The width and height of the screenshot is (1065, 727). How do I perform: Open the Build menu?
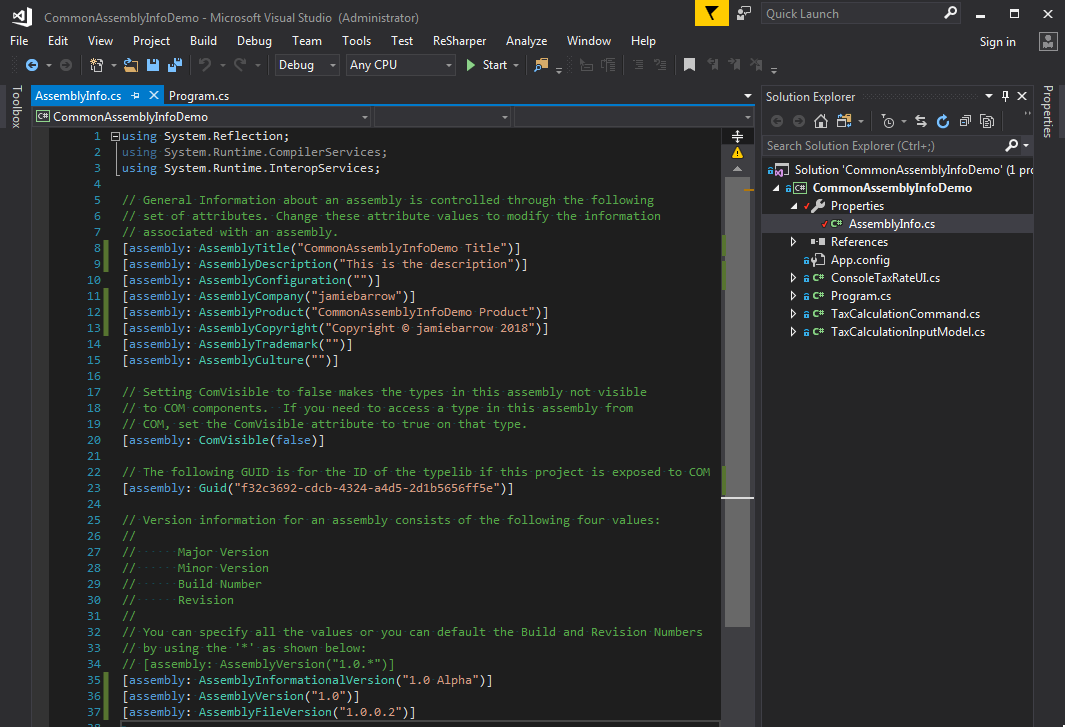click(203, 41)
